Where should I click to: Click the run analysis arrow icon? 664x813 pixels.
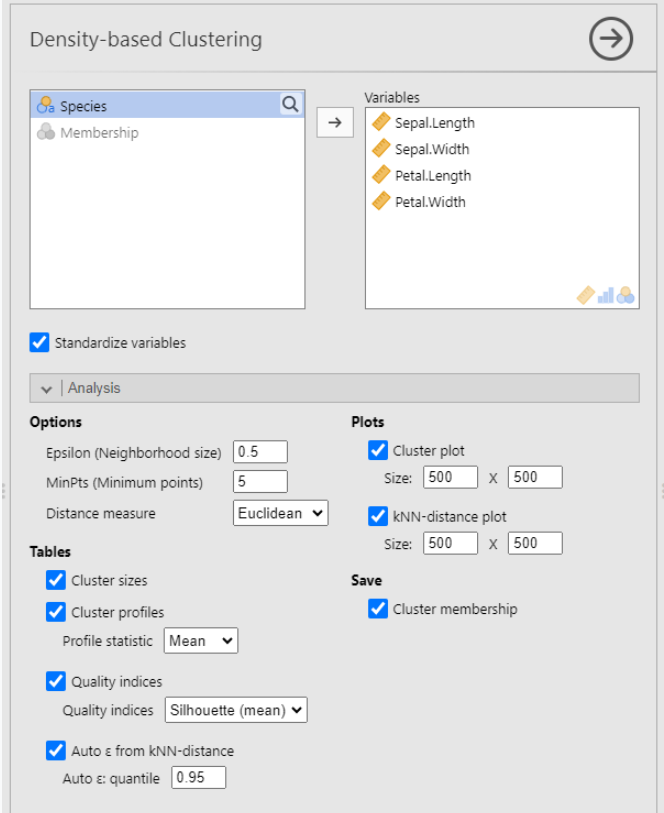(x=611, y=40)
